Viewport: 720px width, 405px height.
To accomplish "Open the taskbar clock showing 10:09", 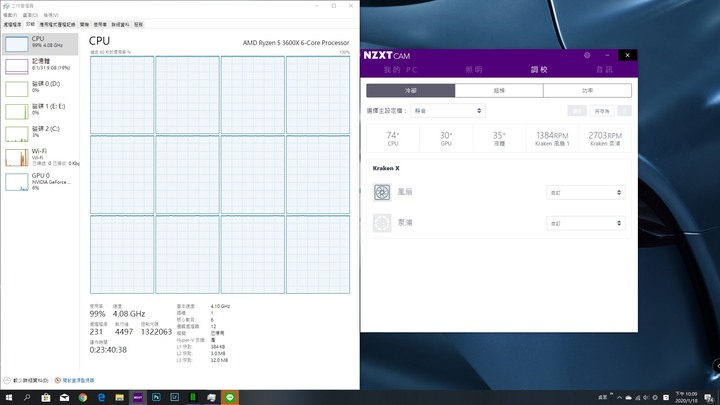I will pyautogui.click(x=686, y=398).
